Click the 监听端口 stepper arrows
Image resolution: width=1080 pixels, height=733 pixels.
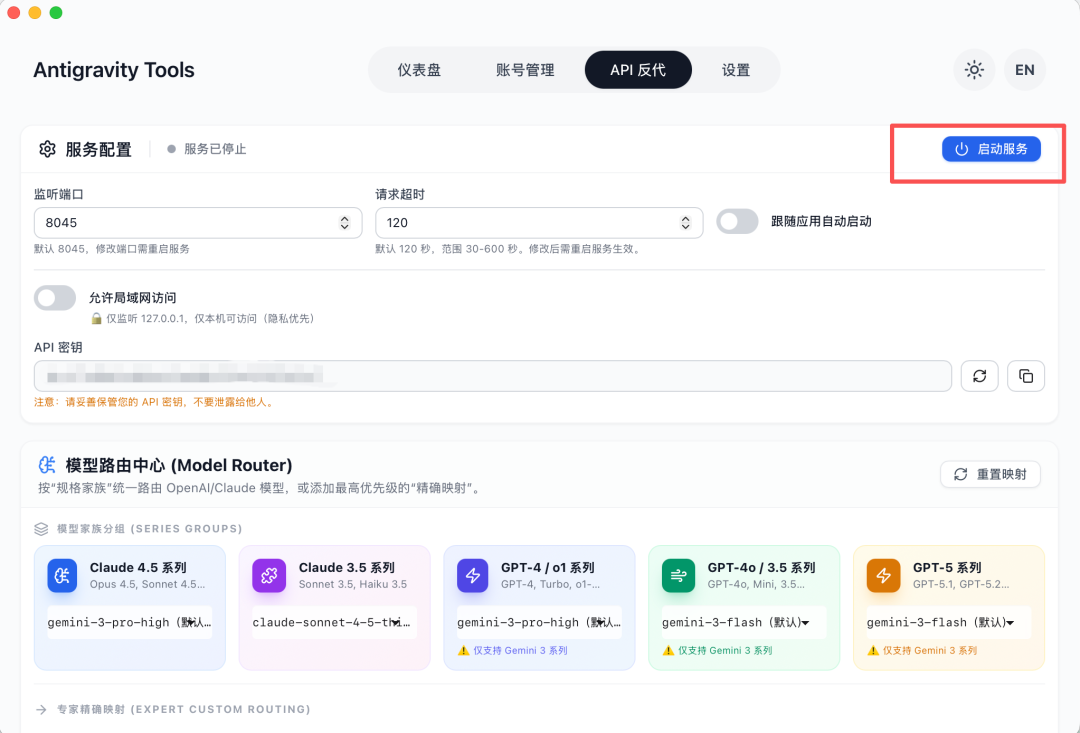click(345, 223)
